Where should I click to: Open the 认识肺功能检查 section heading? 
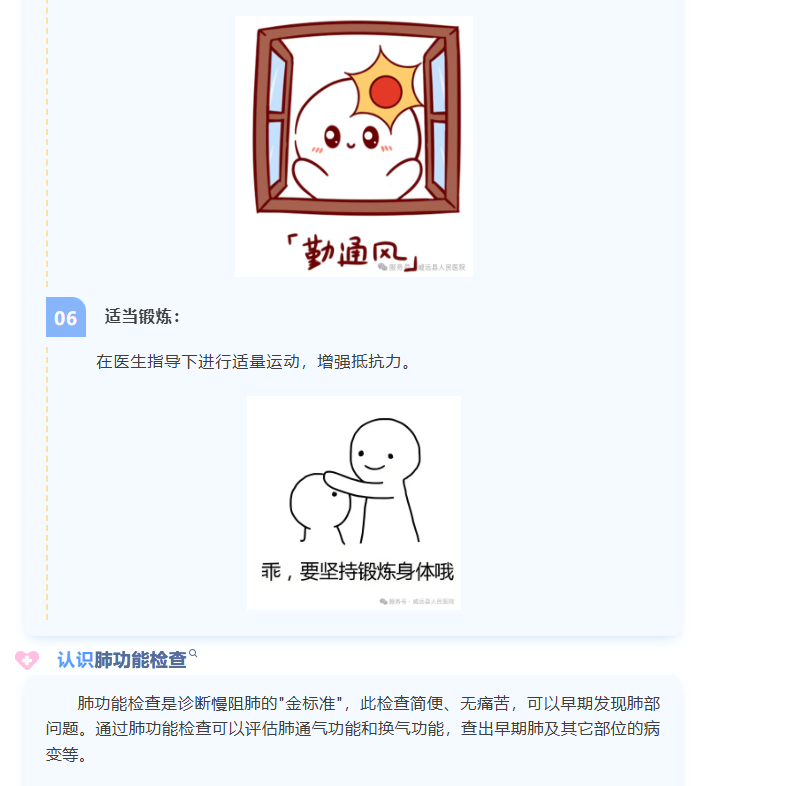122,660
